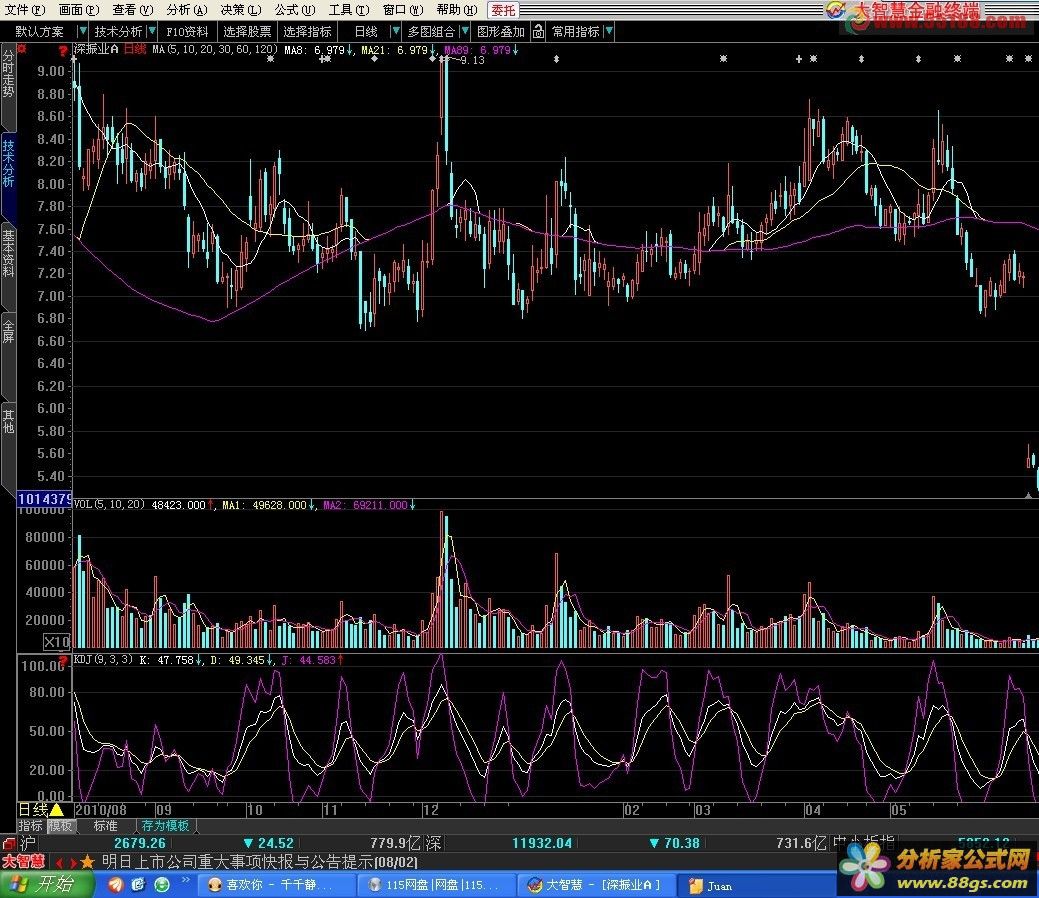Click the 日线 period button

tap(366, 31)
